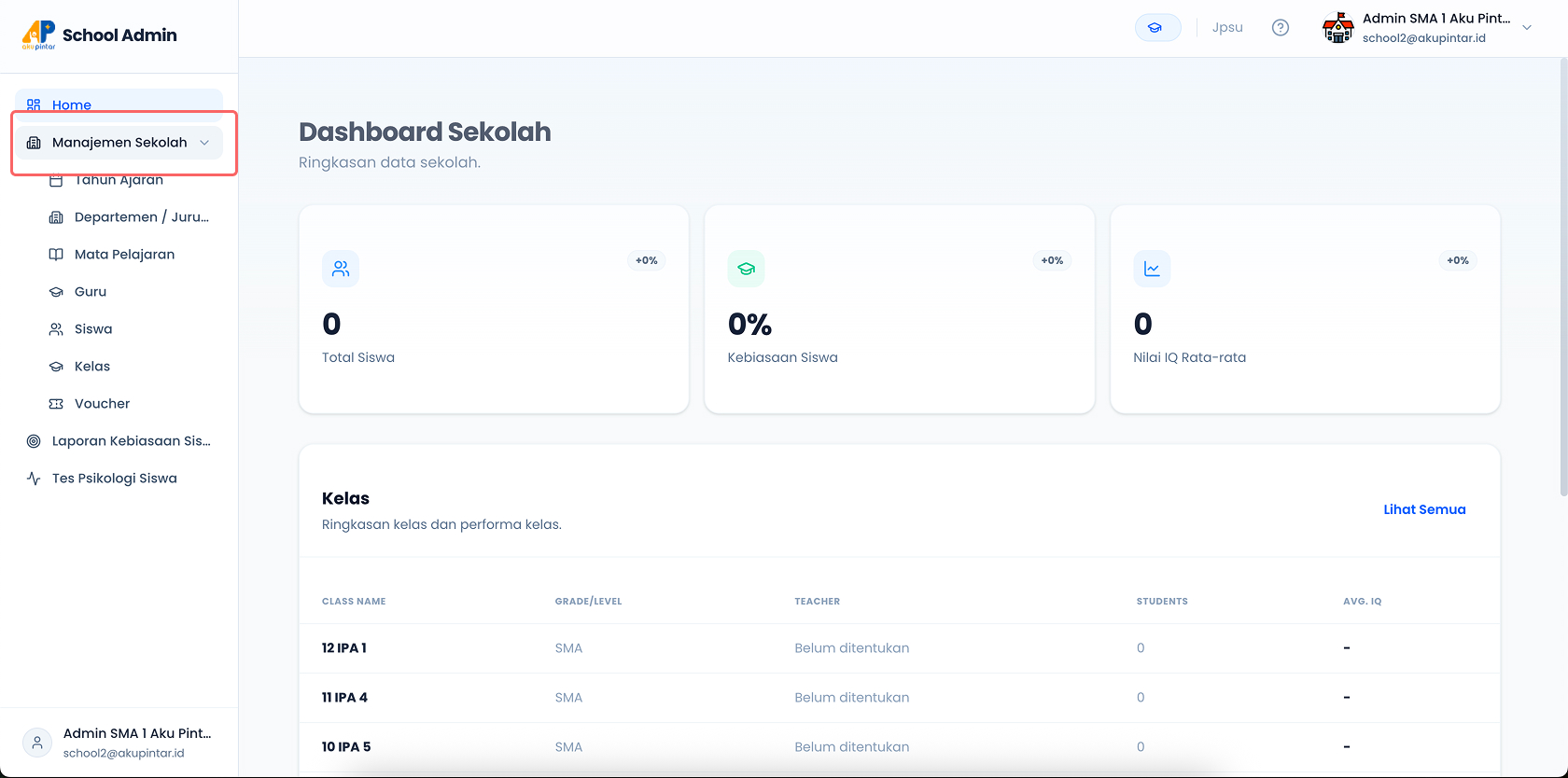Click the "Total Siswa" card label
Viewport: 1568px width, 778px height.
[358, 357]
